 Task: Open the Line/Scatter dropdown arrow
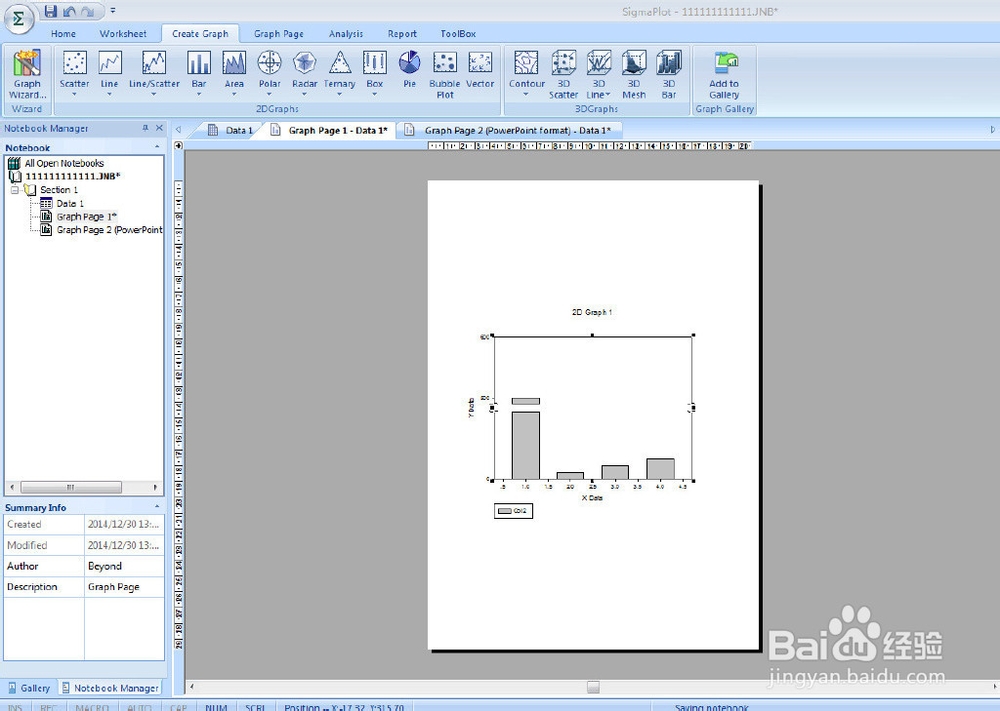point(154,94)
